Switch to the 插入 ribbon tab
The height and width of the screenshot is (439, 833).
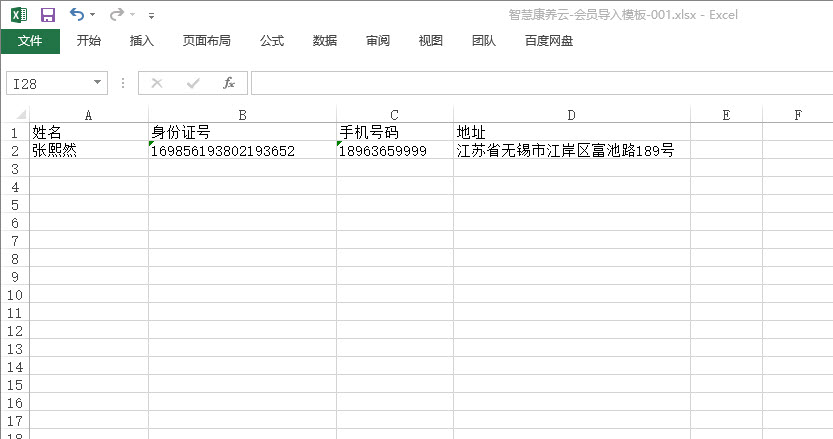click(x=142, y=41)
